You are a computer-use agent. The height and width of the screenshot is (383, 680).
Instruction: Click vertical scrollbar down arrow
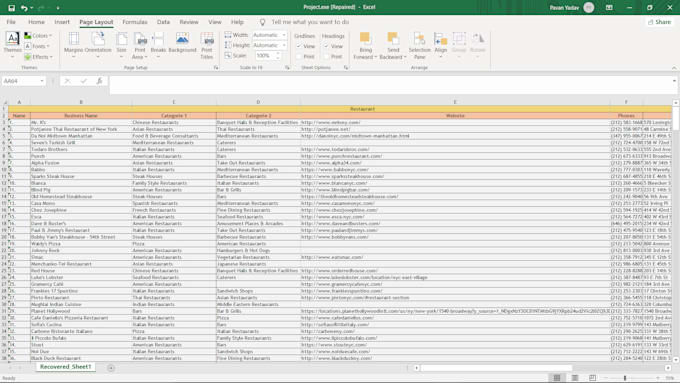click(676, 360)
